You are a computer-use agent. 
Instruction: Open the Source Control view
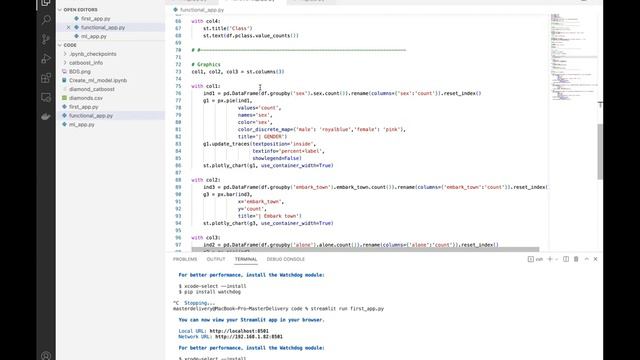(46, 39)
